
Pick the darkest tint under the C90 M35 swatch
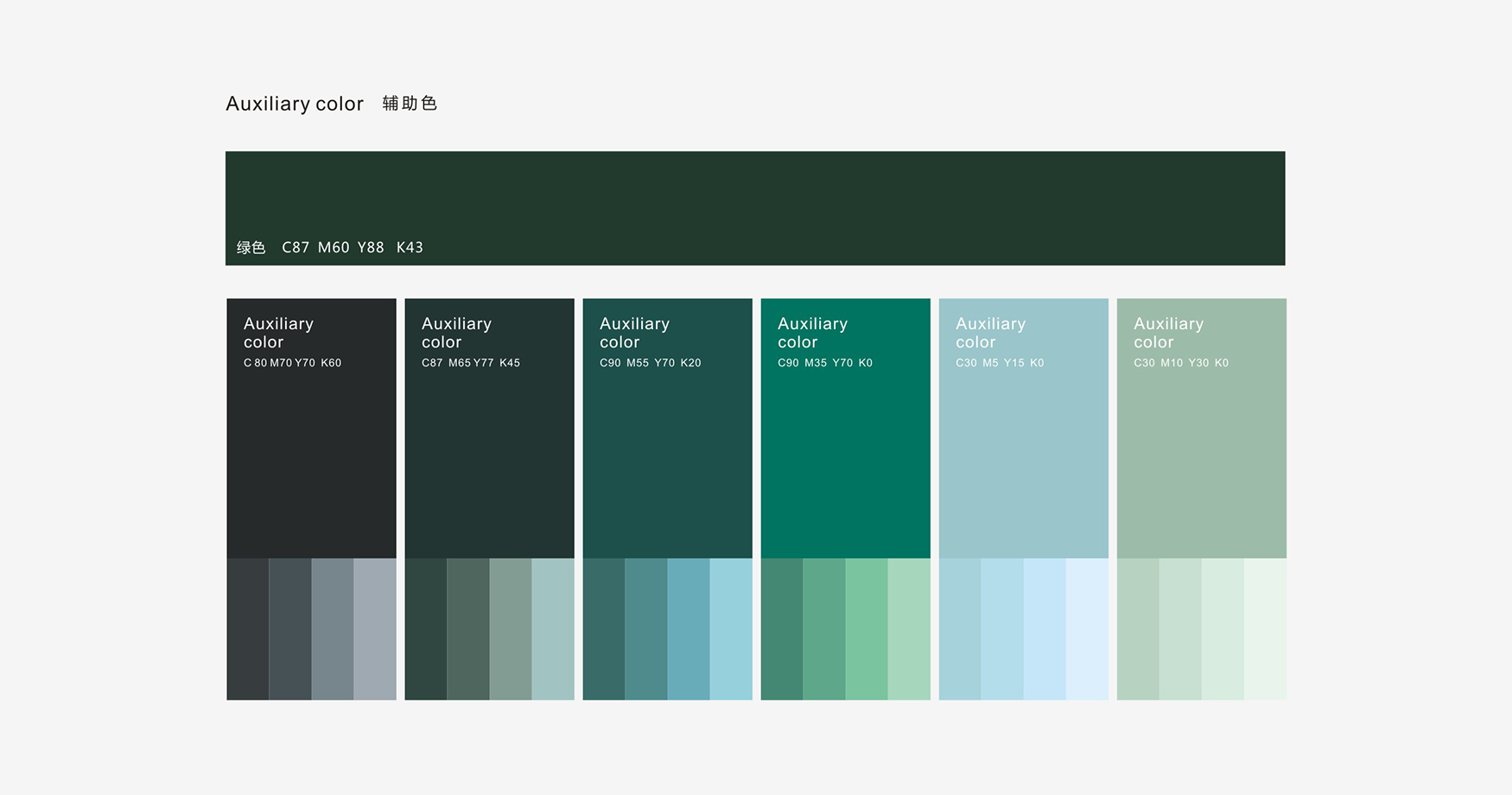click(782, 629)
